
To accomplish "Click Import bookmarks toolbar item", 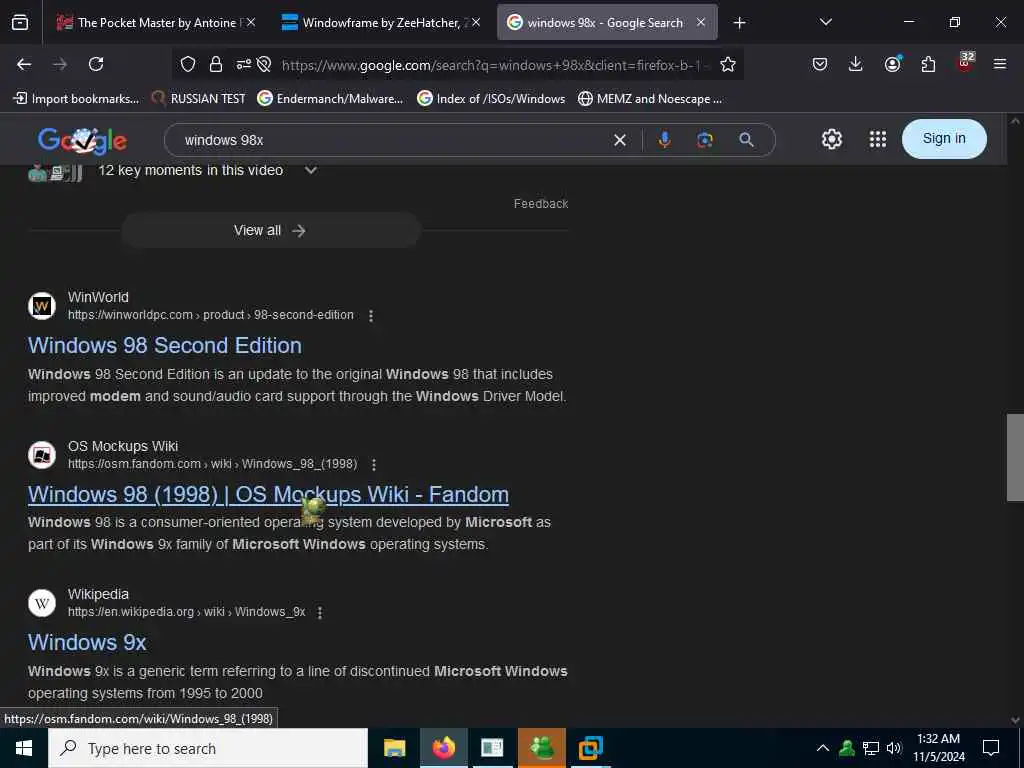I will (x=76, y=99).
